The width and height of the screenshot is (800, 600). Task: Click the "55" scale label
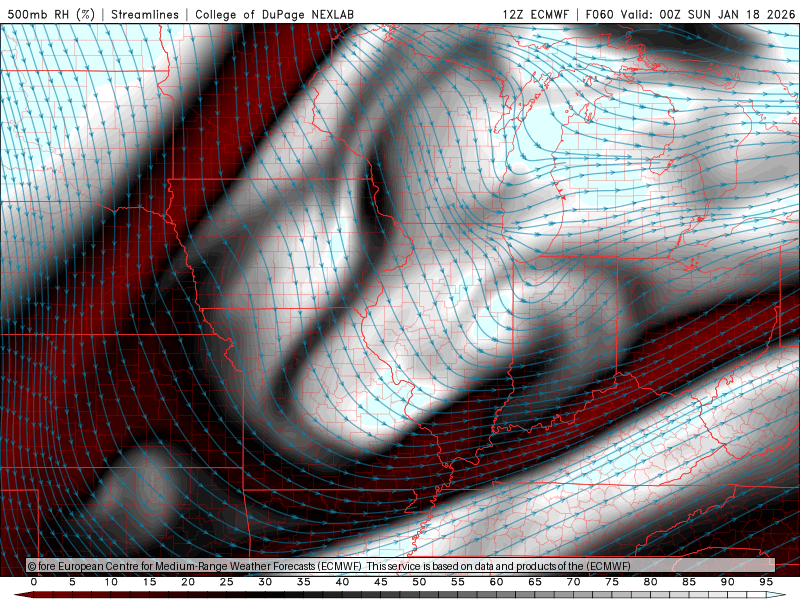tap(458, 582)
